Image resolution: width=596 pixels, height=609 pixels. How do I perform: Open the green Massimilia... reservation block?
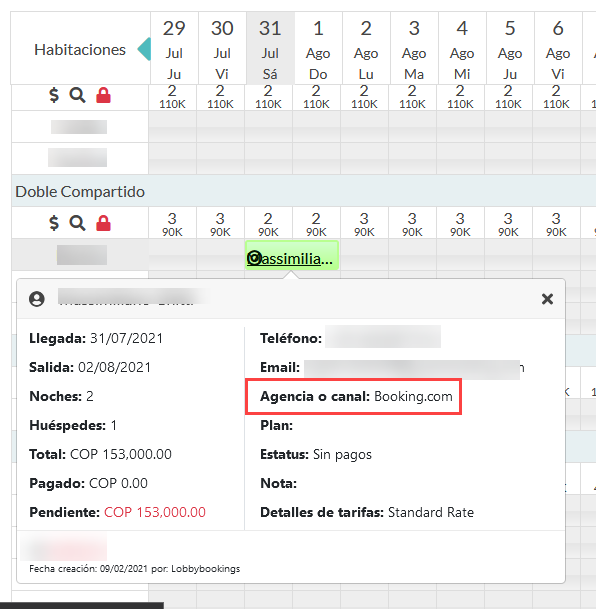coord(292,255)
